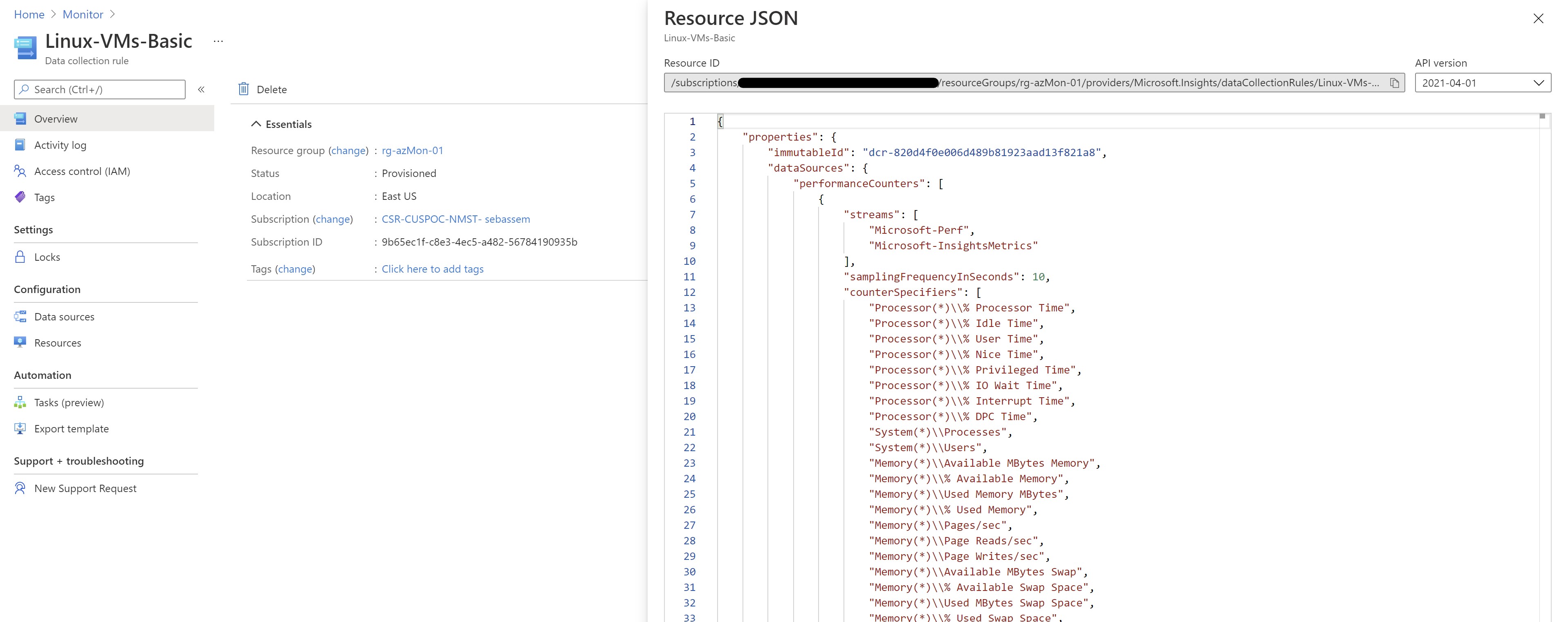Navigate to Home breadcrumb
The height and width of the screenshot is (622, 1568).
click(29, 14)
